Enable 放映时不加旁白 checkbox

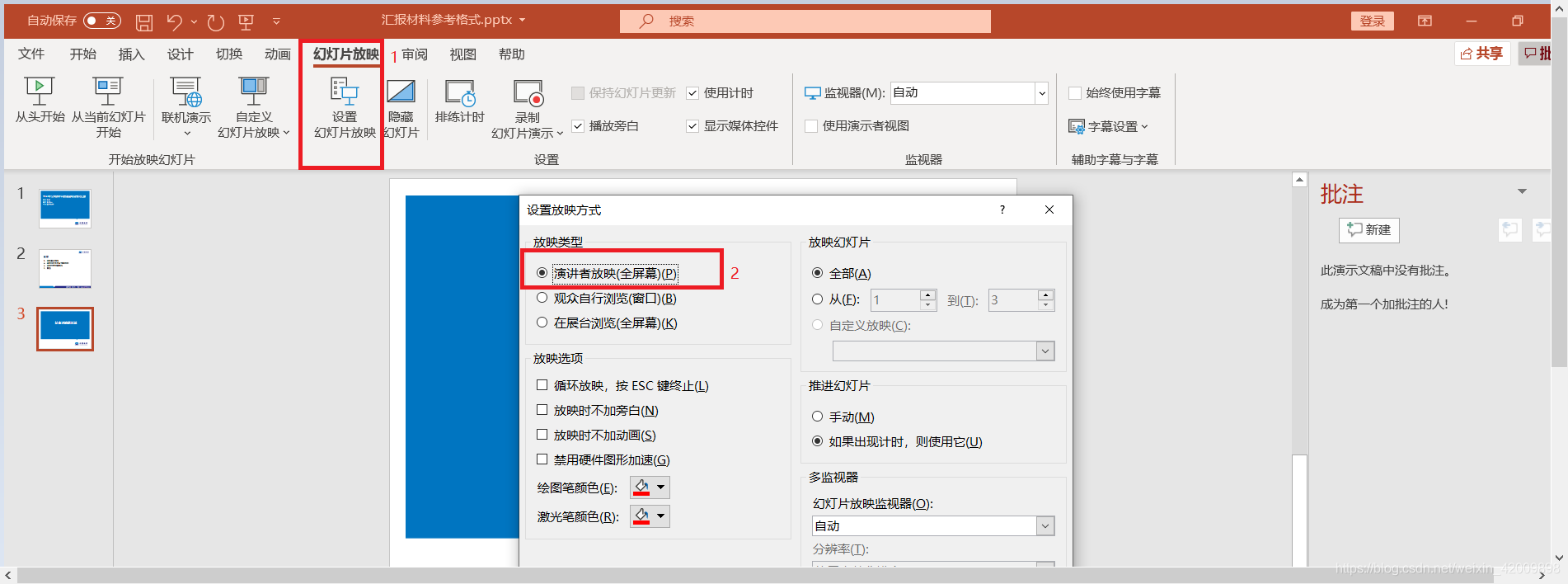click(542, 410)
